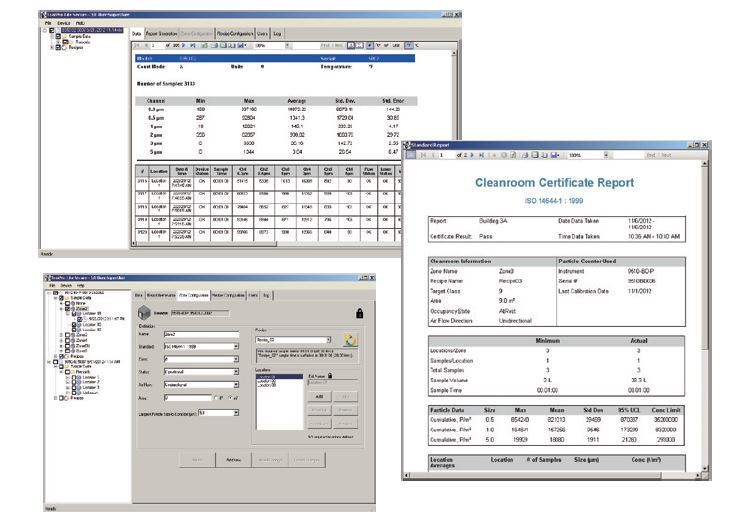Click the Print icon in Data tab viewer
The image size is (736, 528).
click(x=215, y=46)
